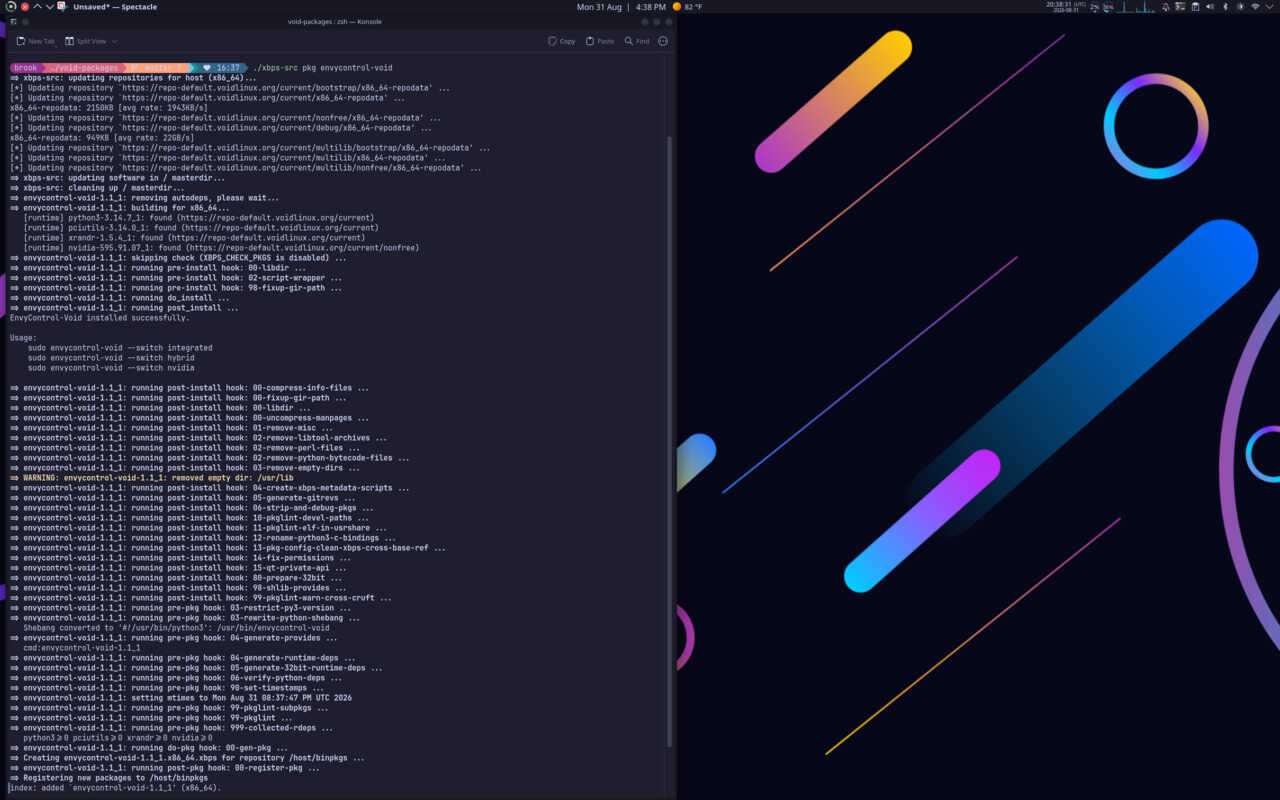
Task: Click the clipboard tray icon
Action: (x=1195, y=7)
